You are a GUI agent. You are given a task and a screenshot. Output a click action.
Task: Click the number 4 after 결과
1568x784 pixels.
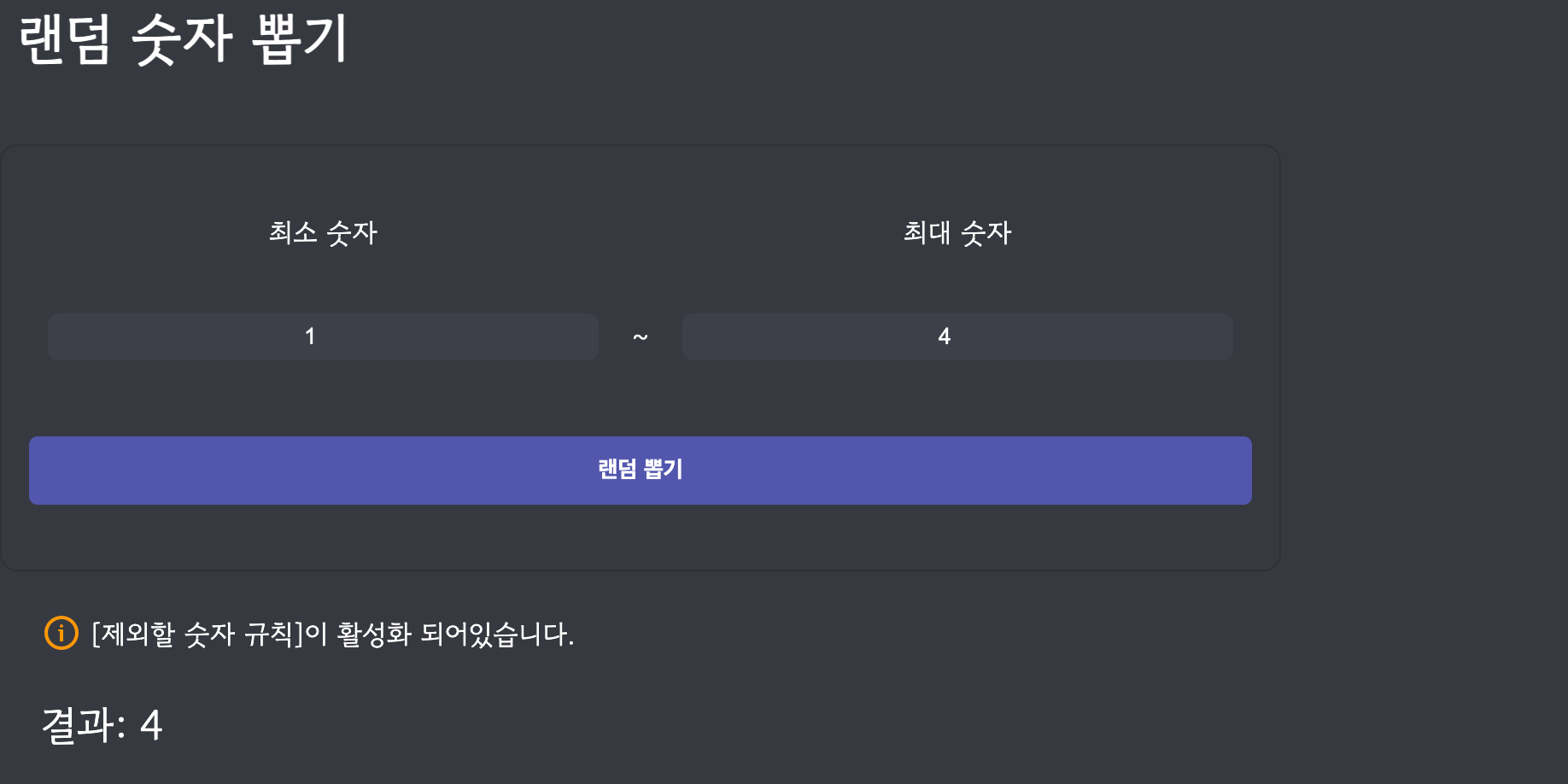(151, 725)
